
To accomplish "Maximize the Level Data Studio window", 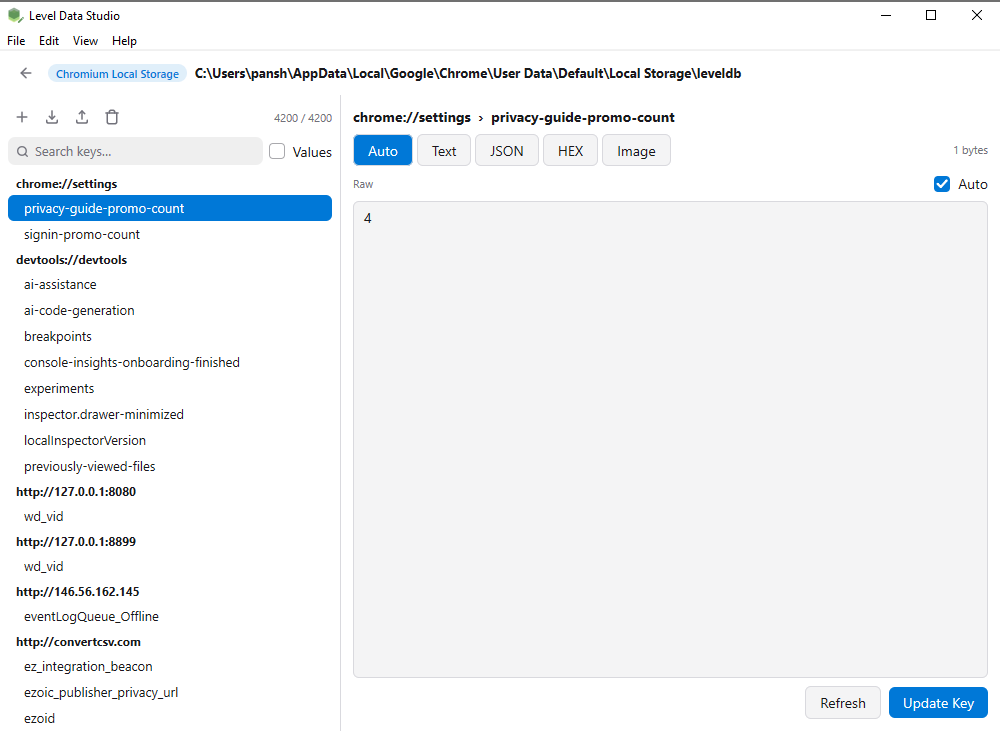I will (x=931, y=15).
